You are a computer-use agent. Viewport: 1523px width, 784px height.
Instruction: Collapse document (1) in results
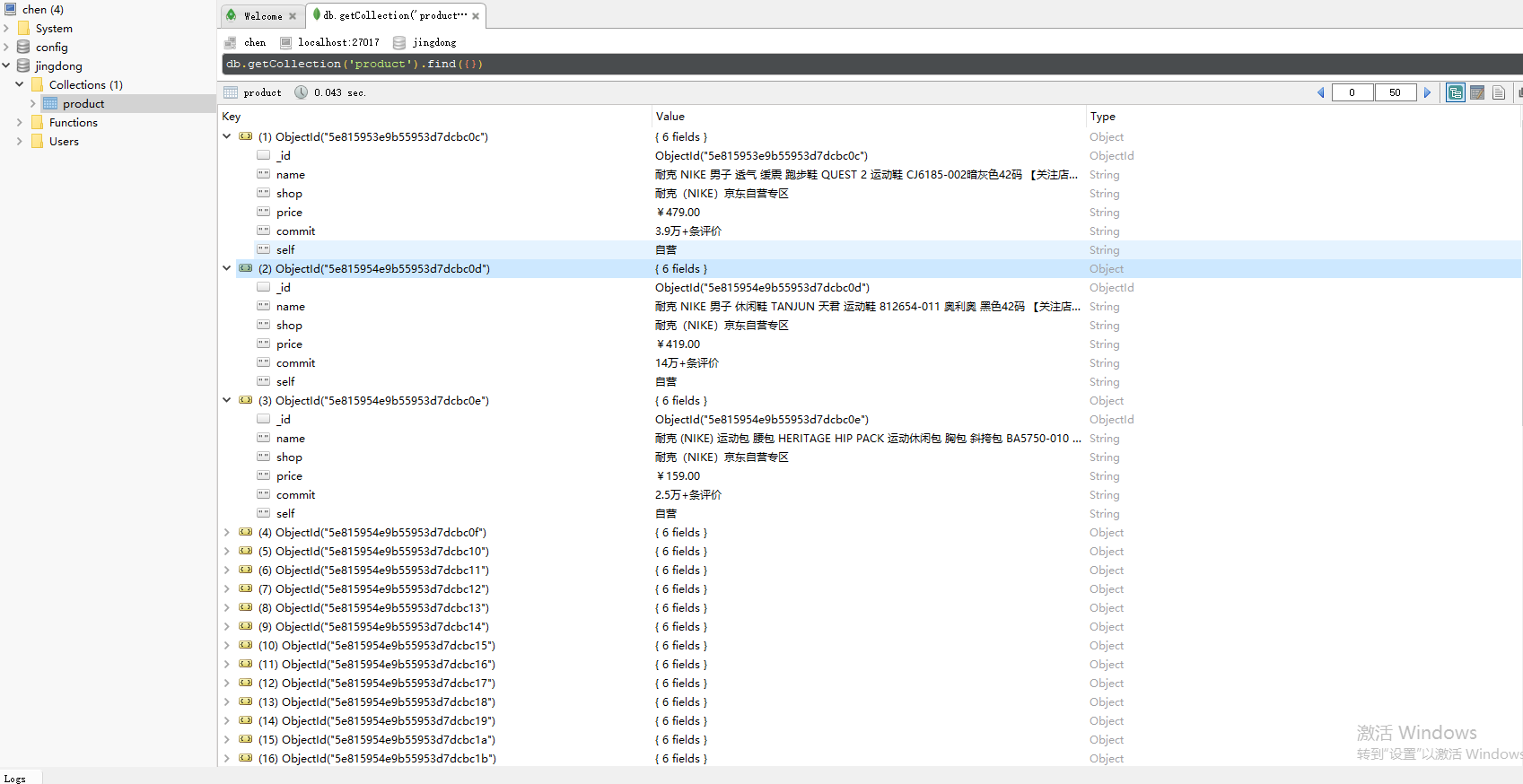click(227, 136)
